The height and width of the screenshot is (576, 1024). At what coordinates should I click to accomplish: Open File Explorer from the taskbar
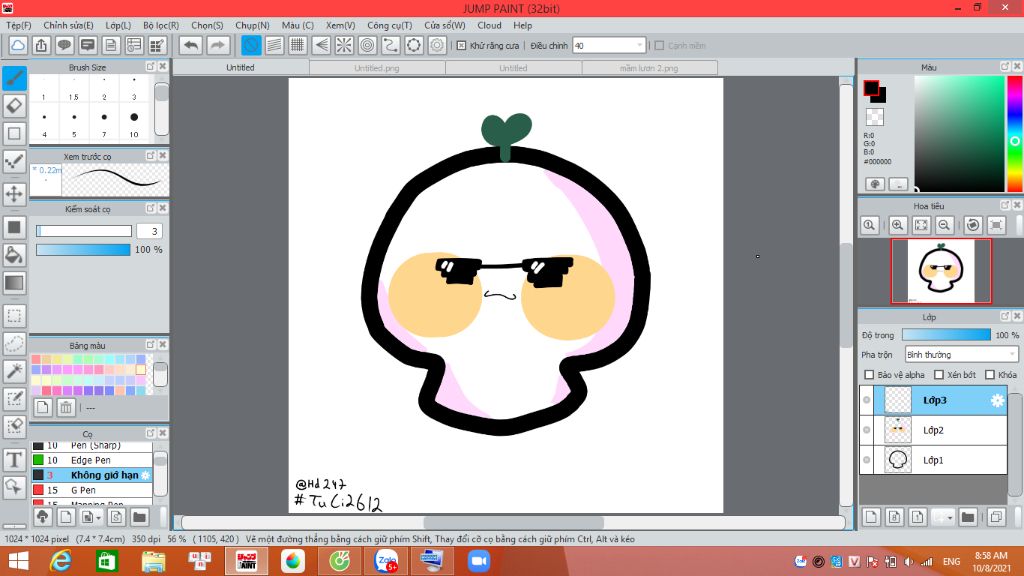coord(153,561)
